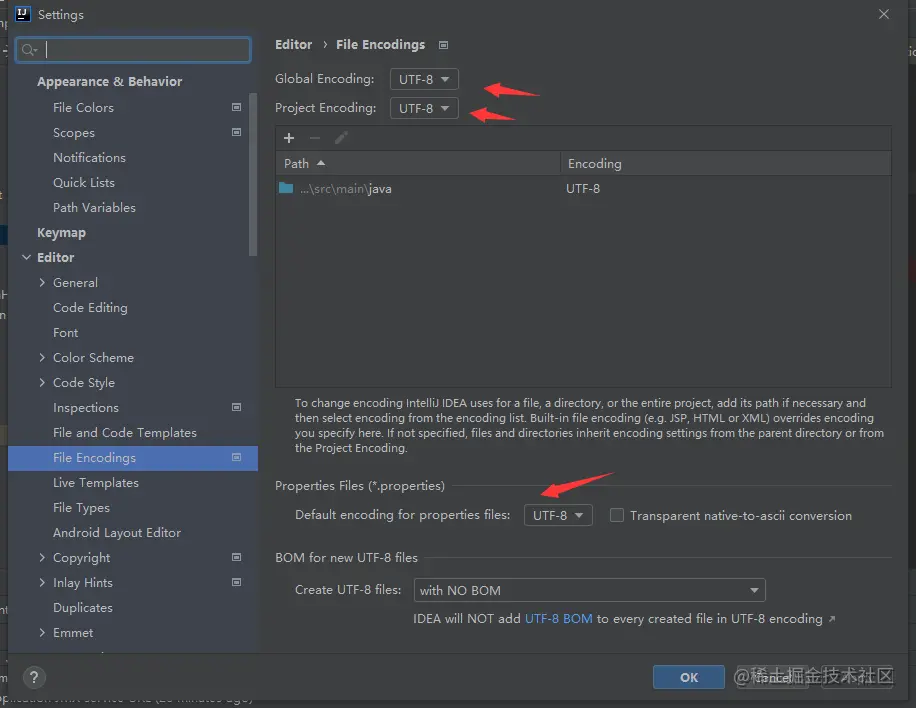Click the external link arrow after BOM note

point(832,619)
